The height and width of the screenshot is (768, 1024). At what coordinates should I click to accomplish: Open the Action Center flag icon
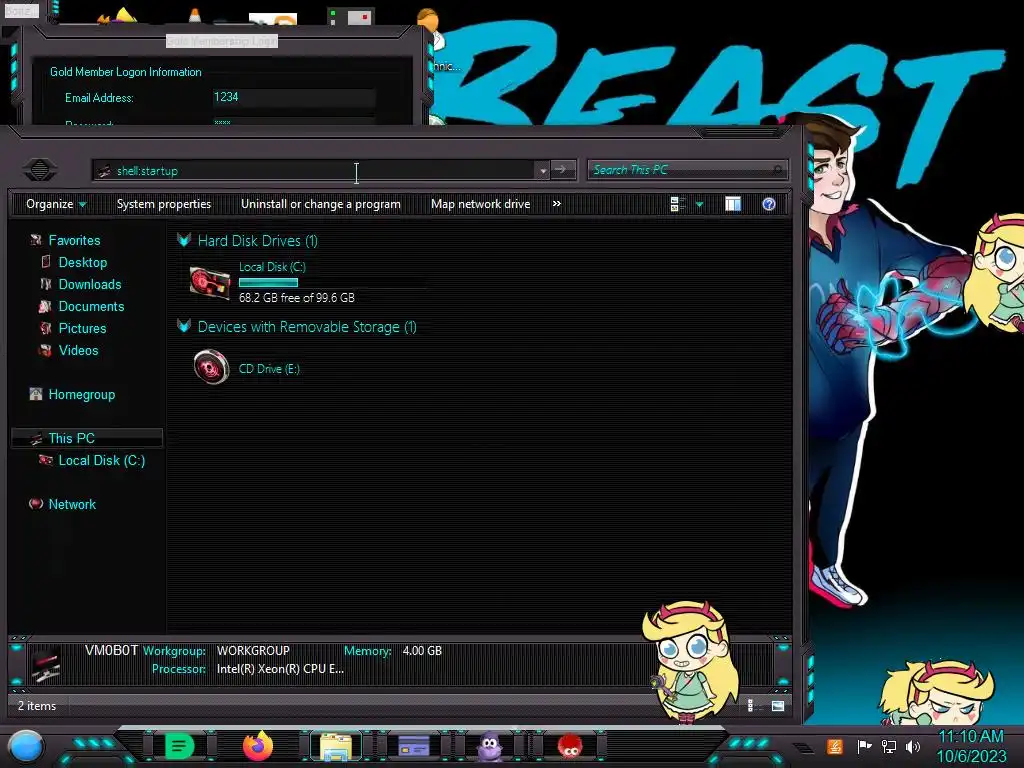[x=864, y=746]
